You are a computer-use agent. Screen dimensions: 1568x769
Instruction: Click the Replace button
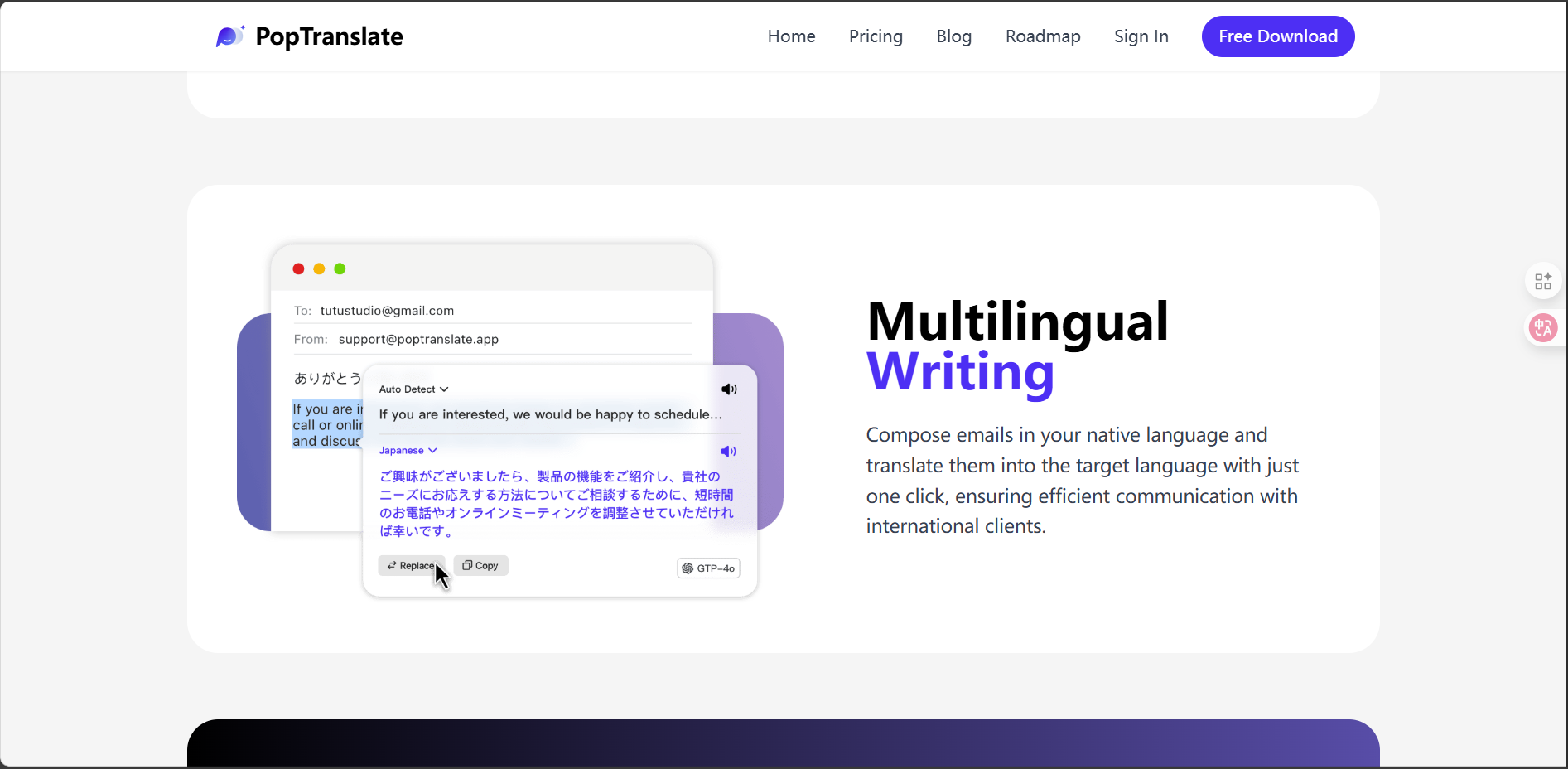point(411,566)
